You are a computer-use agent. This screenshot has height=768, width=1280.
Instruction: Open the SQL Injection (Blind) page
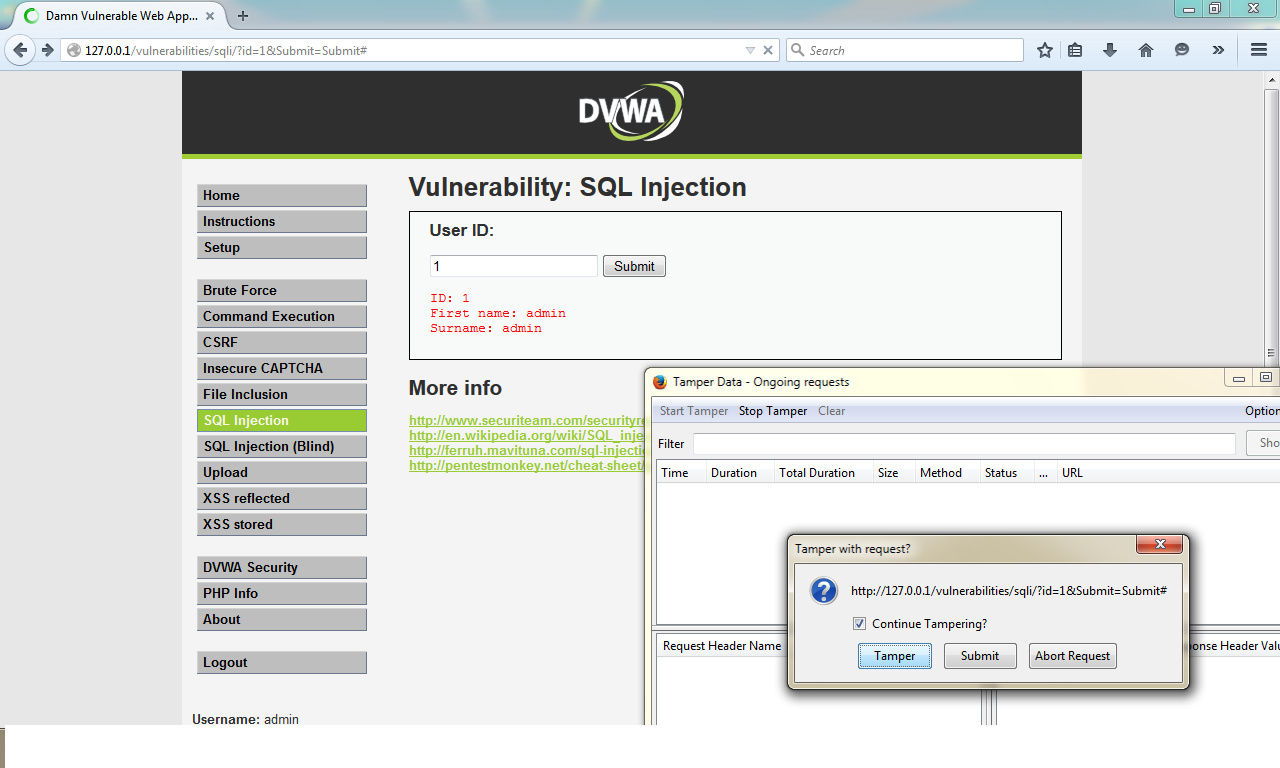281,446
